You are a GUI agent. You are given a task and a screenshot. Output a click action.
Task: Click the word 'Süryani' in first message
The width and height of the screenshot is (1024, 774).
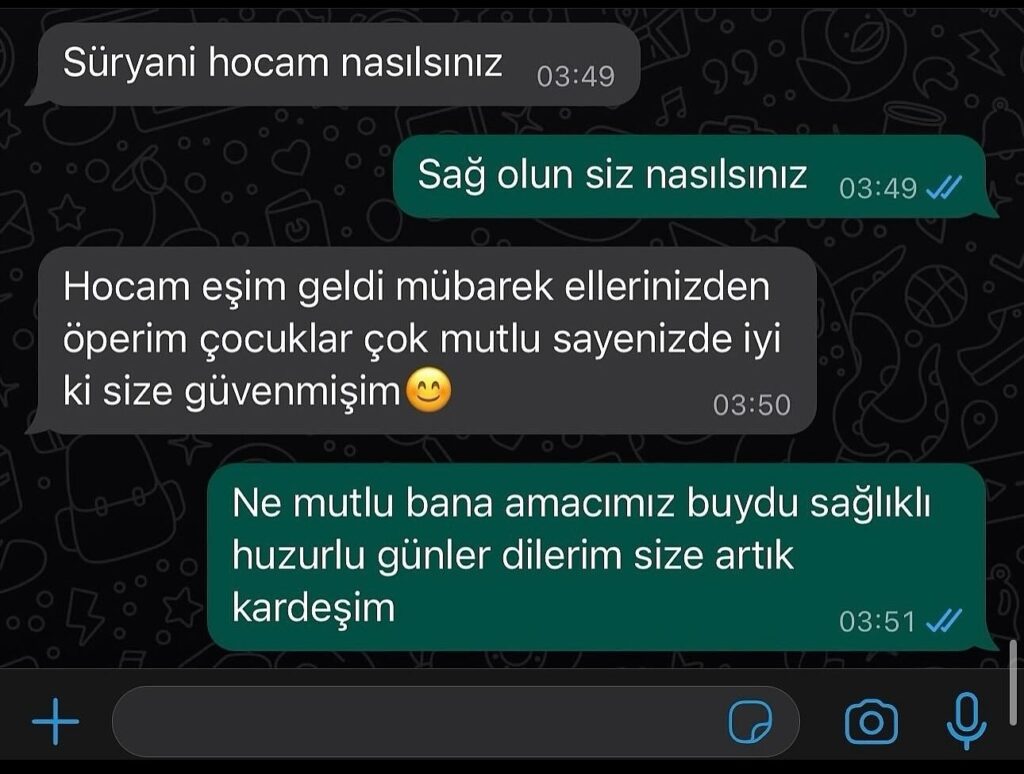(129, 64)
